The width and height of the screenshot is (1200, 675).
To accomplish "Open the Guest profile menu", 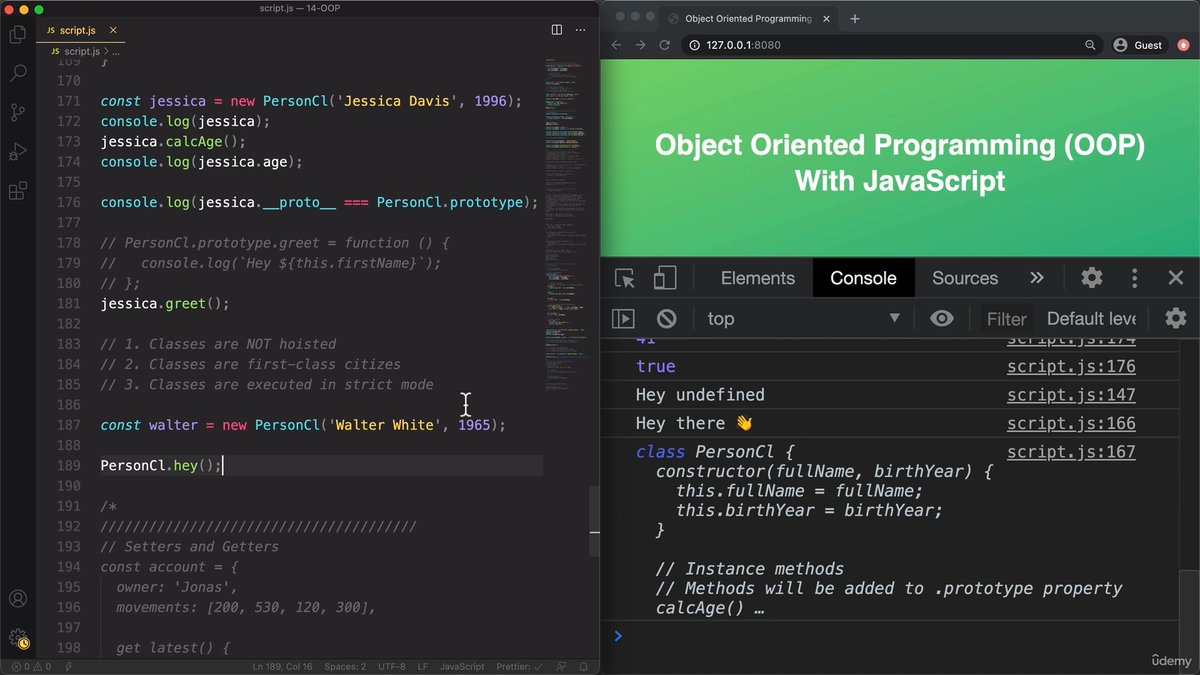I will (1139, 45).
